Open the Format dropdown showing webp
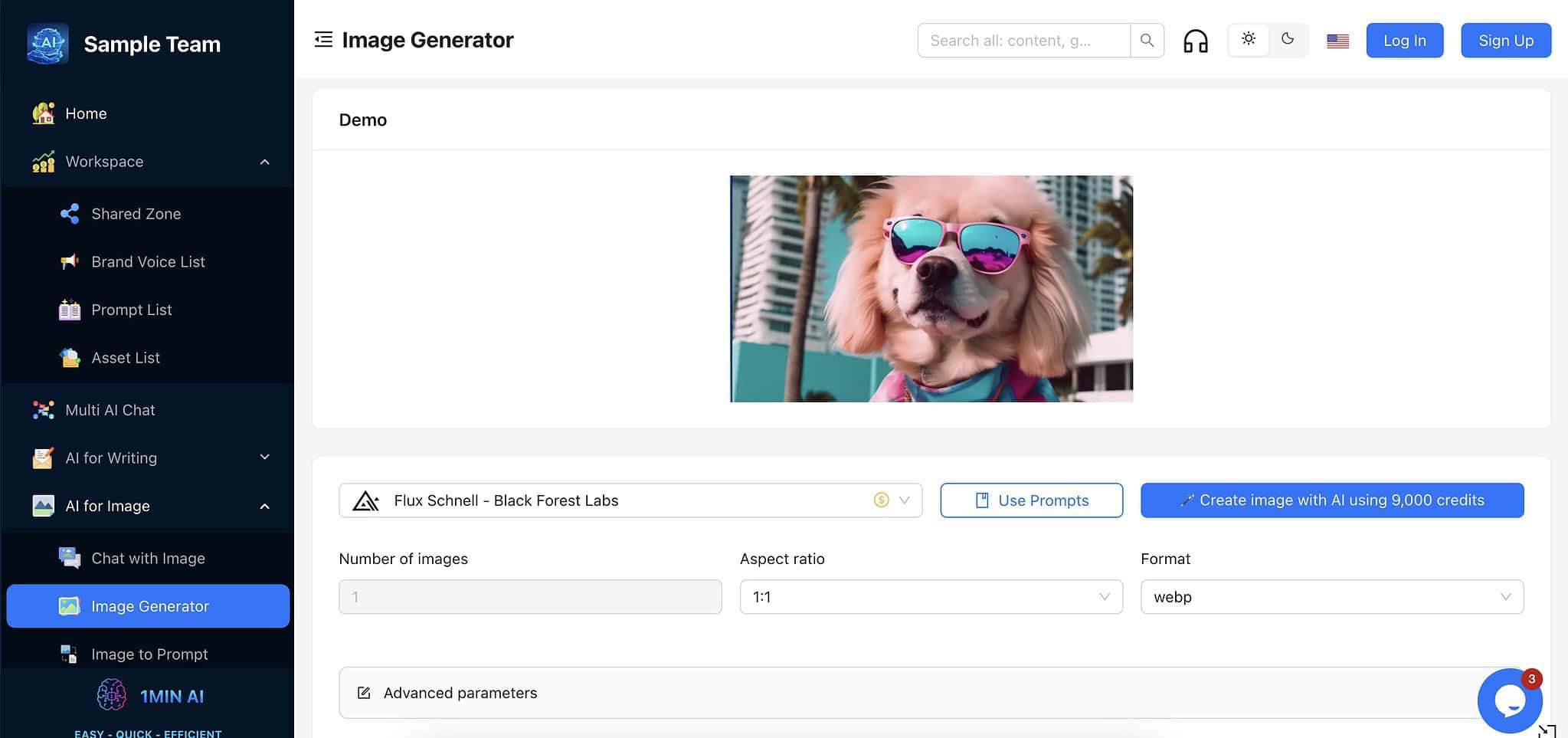The height and width of the screenshot is (738, 1568). (x=1331, y=596)
